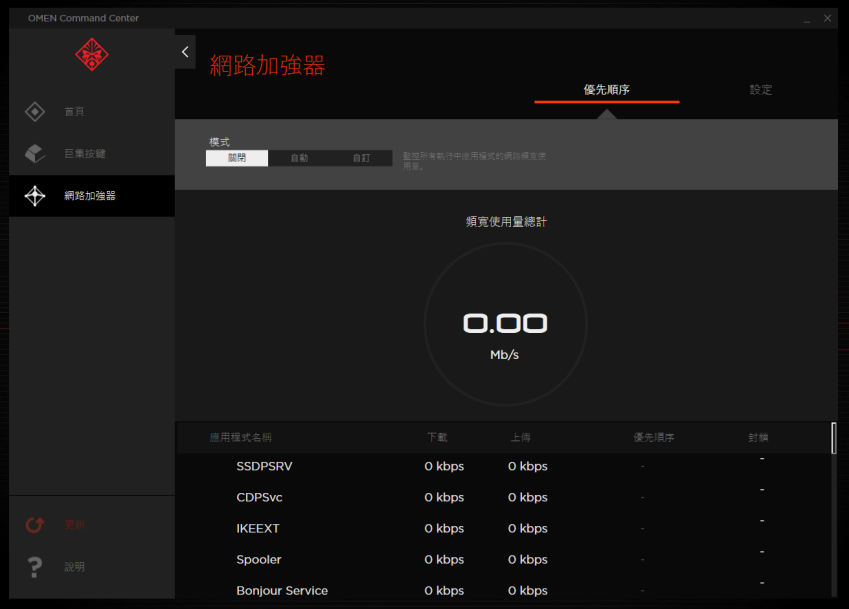The image size is (849, 609).
Task: Switch to the 設定 tab
Action: [x=761, y=90]
